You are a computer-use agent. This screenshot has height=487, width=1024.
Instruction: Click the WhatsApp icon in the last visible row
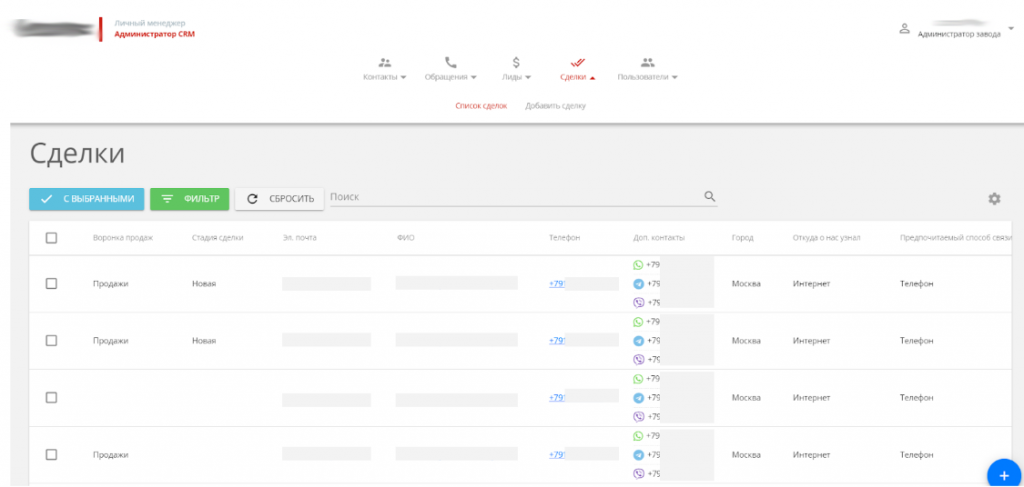[639, 436]
